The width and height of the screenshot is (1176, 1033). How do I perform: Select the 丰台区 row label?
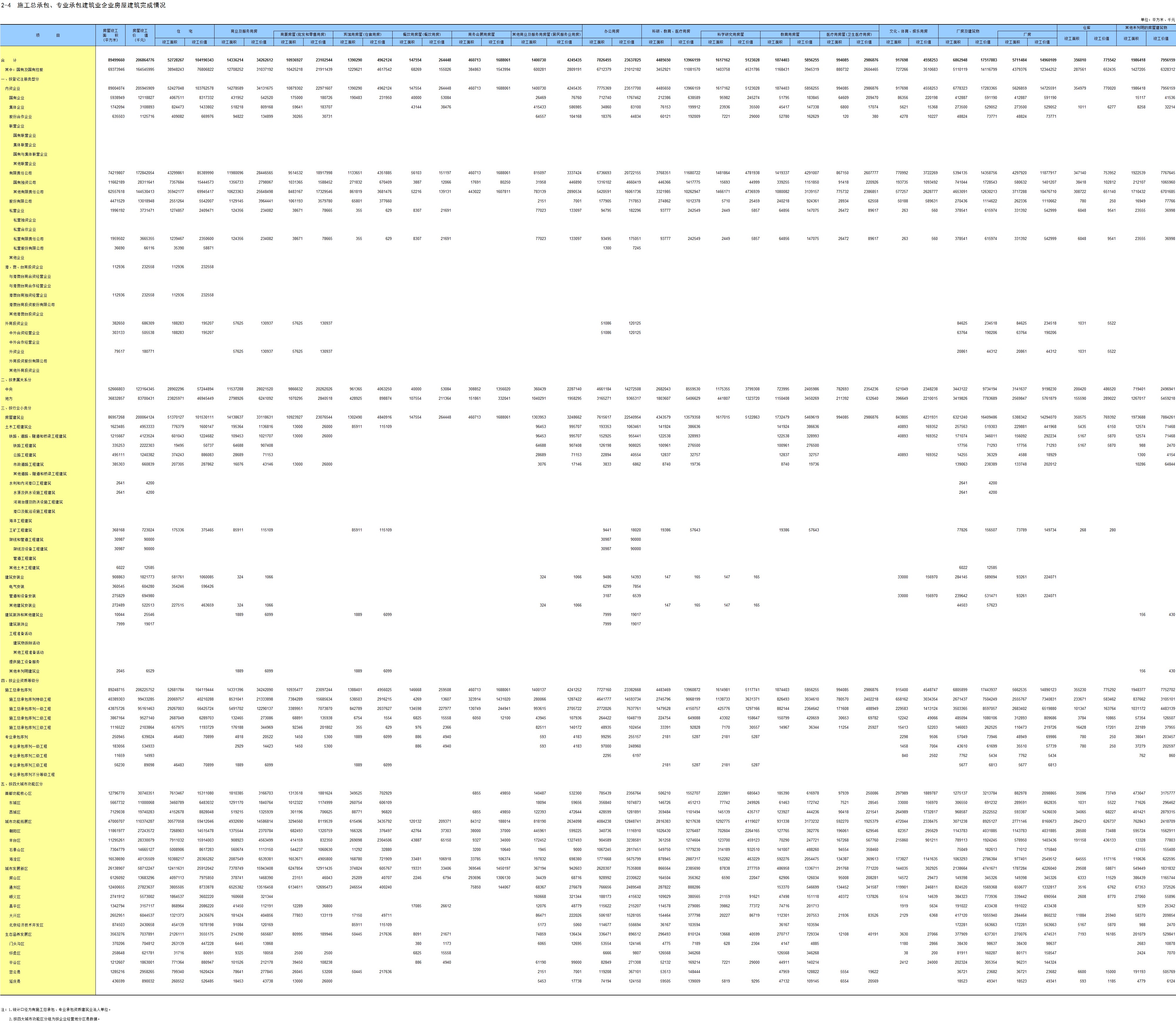[15, 840]
